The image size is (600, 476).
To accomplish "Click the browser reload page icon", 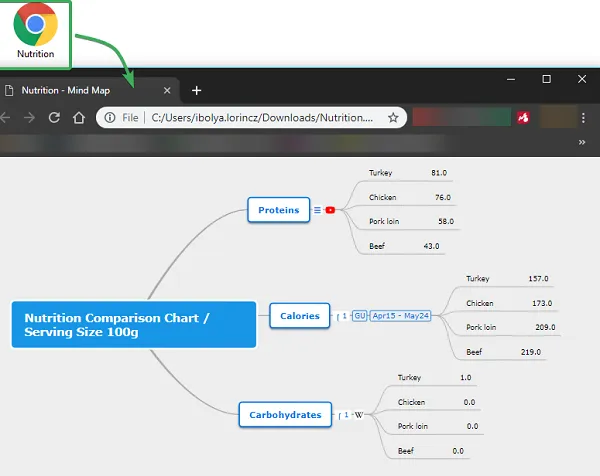I will (x=52, y=118).
